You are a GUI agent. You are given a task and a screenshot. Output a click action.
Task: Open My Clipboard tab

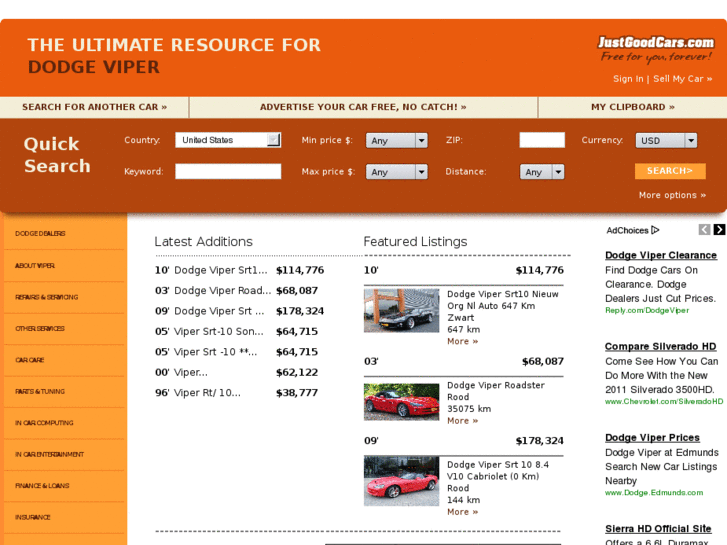pos(632,107)
